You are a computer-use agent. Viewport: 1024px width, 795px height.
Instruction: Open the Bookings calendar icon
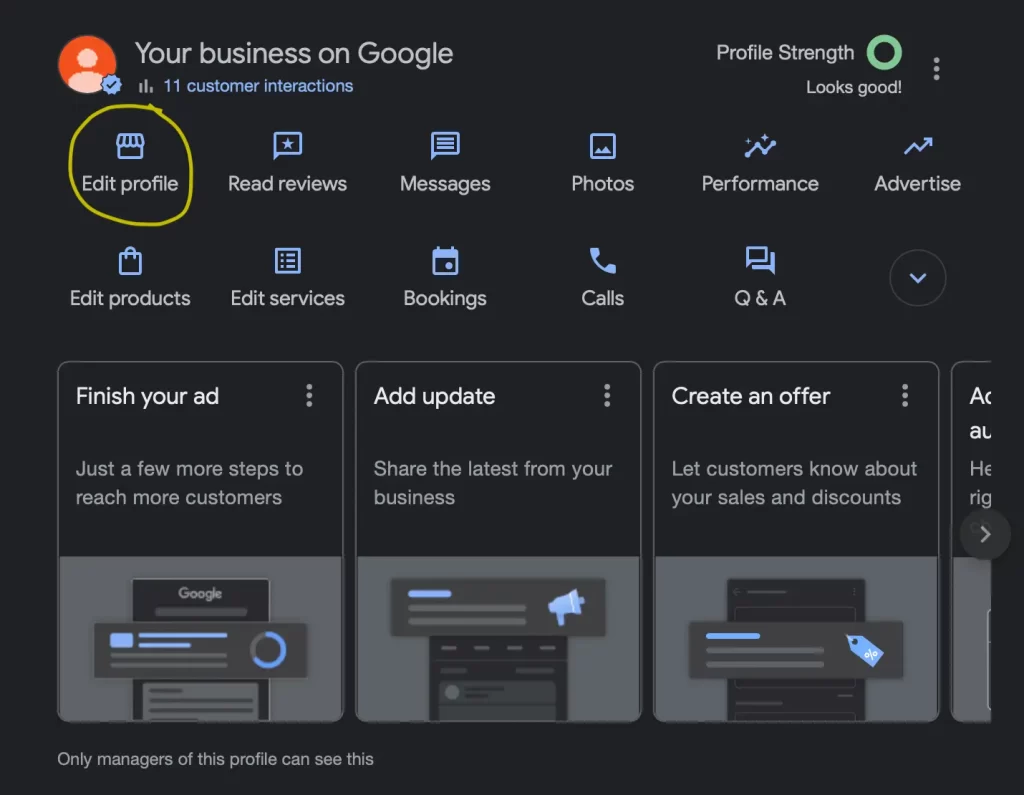445,261
